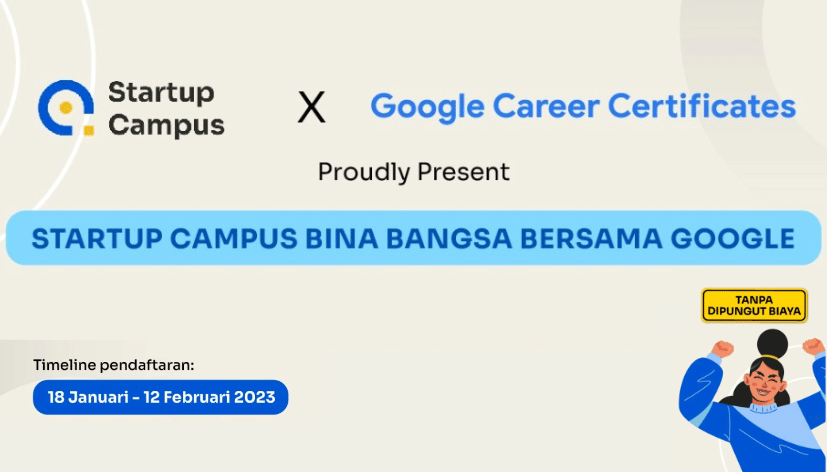Click the word Campus in the logo wordmark

[166, 125]
